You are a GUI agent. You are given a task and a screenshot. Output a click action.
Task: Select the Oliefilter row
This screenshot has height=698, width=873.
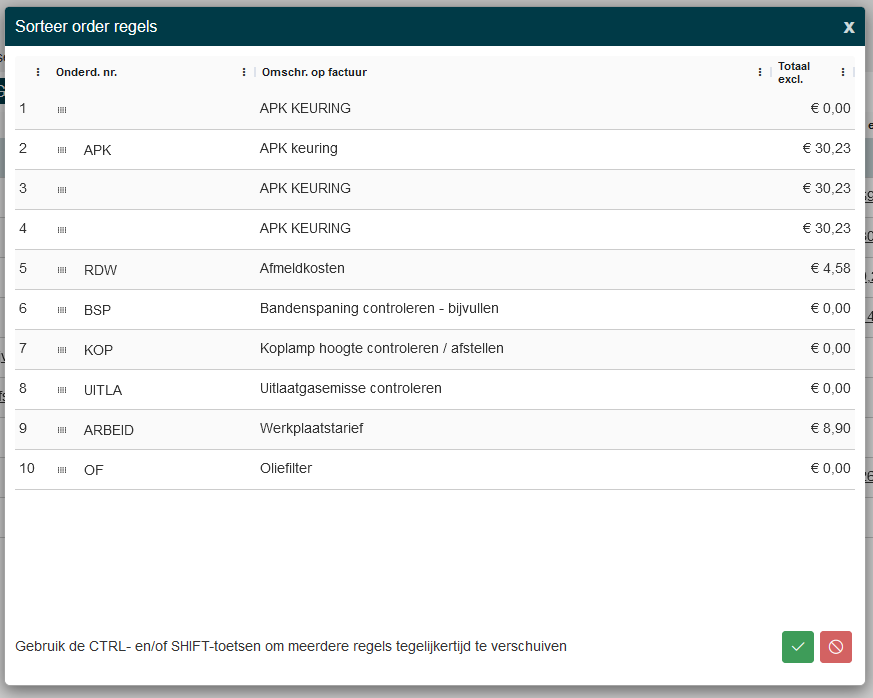[x=286, y=469]
